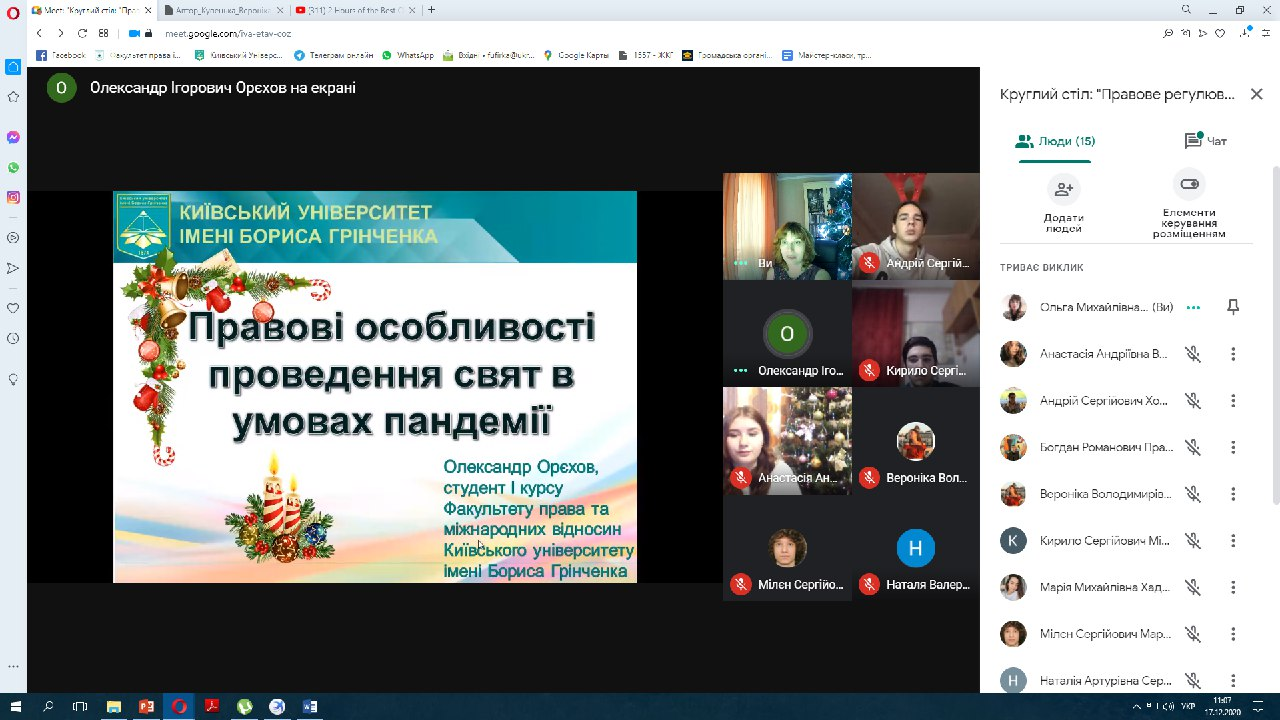Open Елементи керування розміщенням host controls
This screenshot has height=720, width=1280.
(x=1189, y=186)
